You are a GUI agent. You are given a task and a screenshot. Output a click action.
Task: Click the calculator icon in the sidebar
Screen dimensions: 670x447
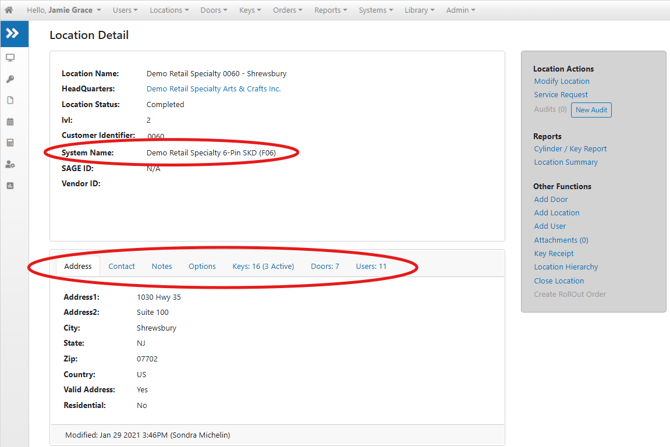pos(11,143)
